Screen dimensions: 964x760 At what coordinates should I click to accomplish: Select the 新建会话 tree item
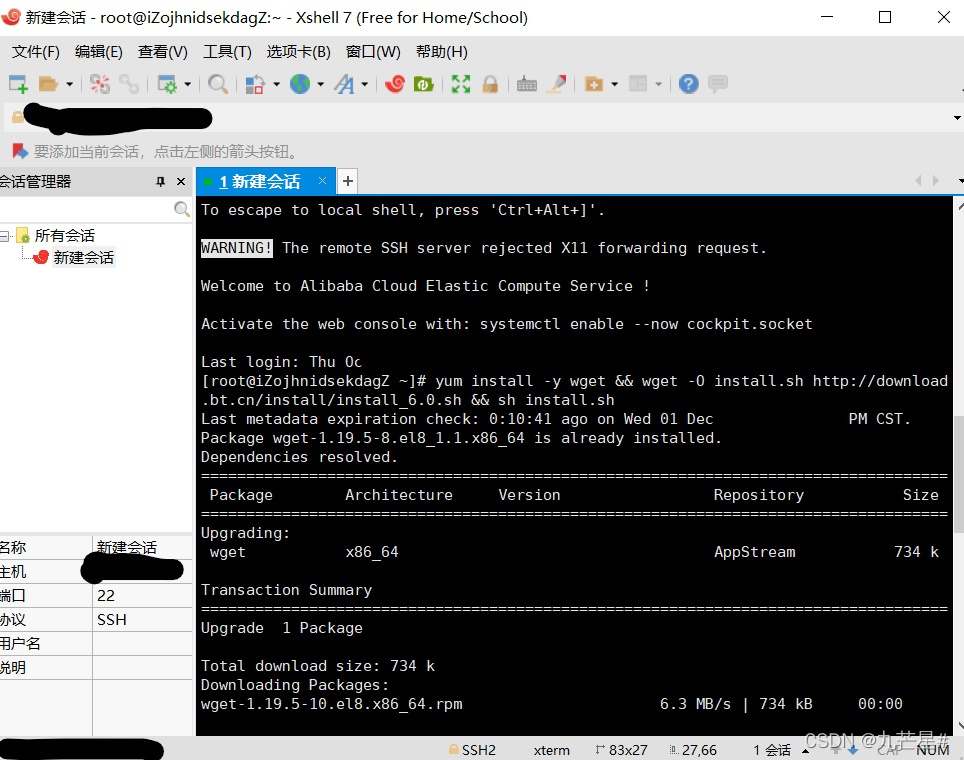coord(83,257)
